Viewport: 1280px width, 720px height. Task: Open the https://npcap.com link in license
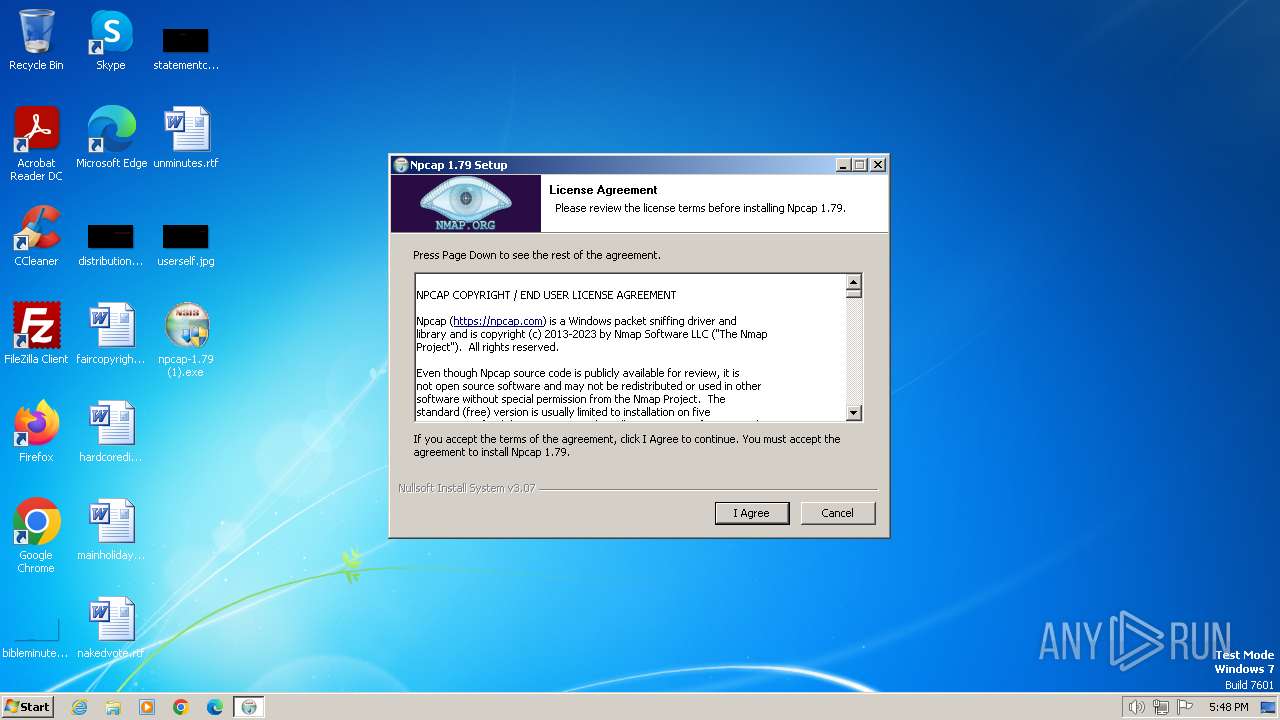tap(497, 321)
